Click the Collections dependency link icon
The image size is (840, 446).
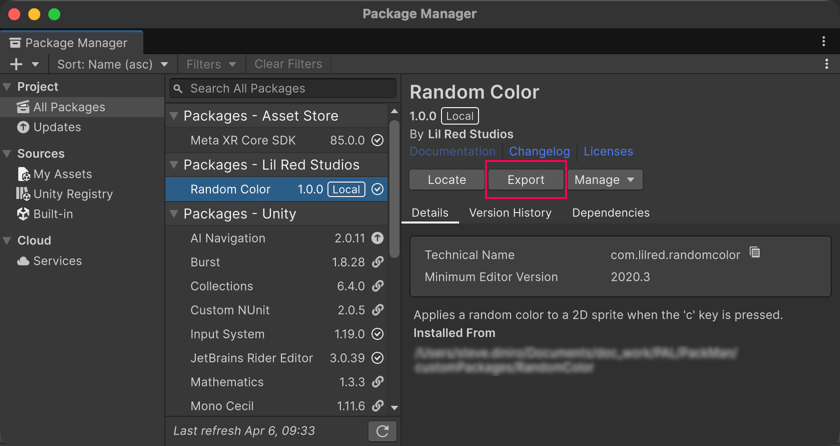(x=378, y=286)
